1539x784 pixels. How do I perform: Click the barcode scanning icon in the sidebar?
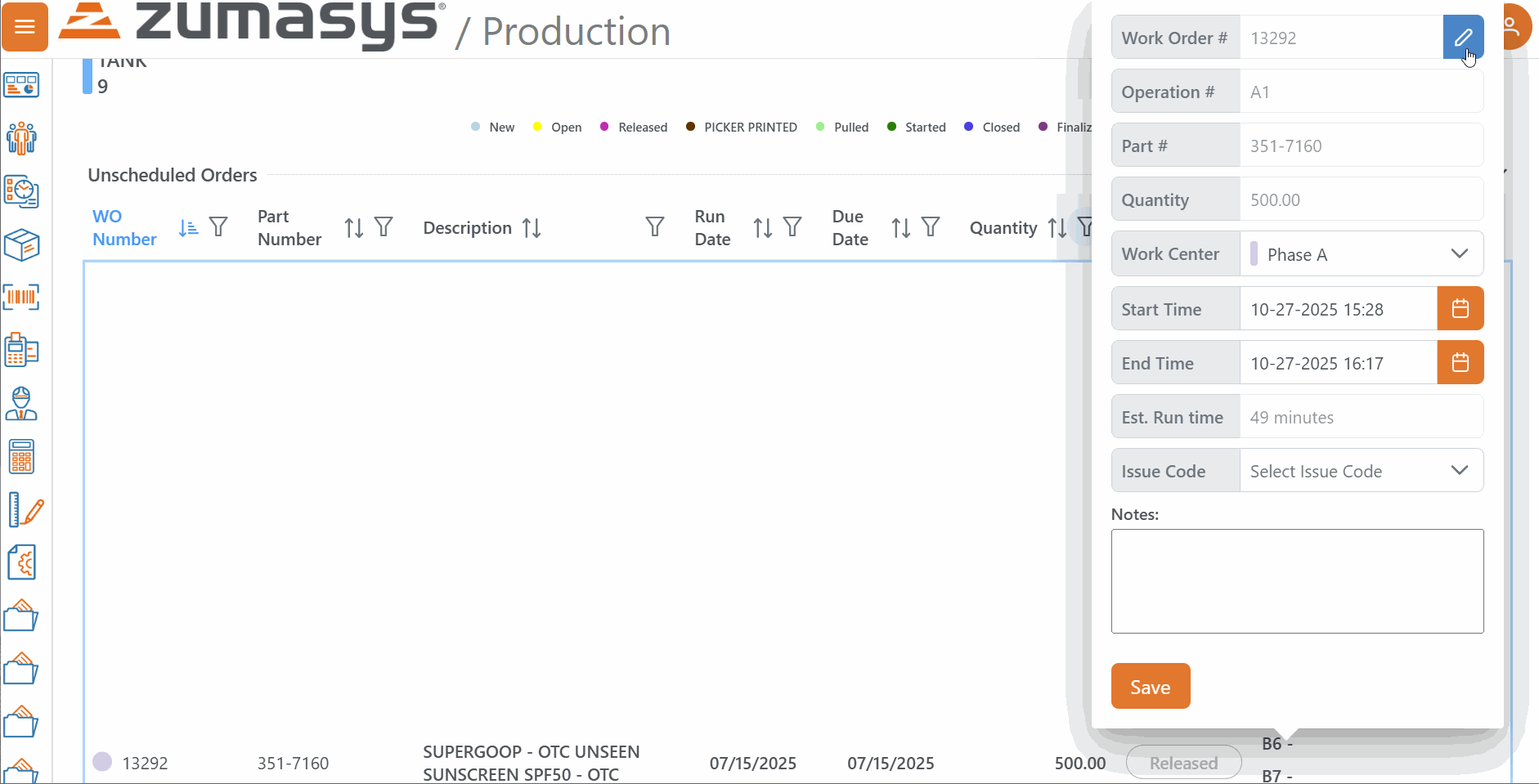pos(22,298)
